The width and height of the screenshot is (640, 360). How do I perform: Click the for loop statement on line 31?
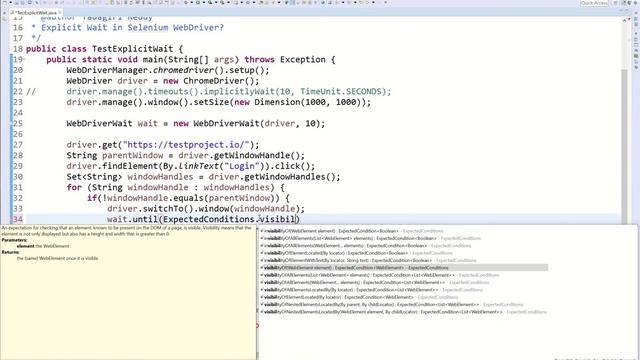pos(176,187)
